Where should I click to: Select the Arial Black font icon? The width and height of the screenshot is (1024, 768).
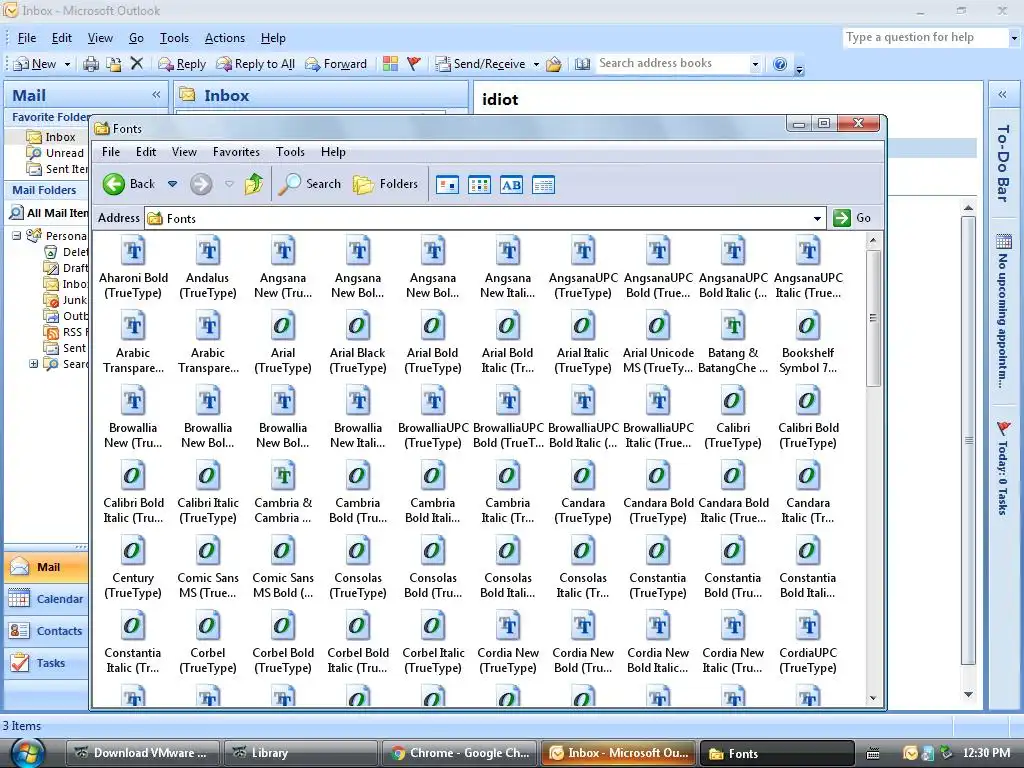coord(358,327)
